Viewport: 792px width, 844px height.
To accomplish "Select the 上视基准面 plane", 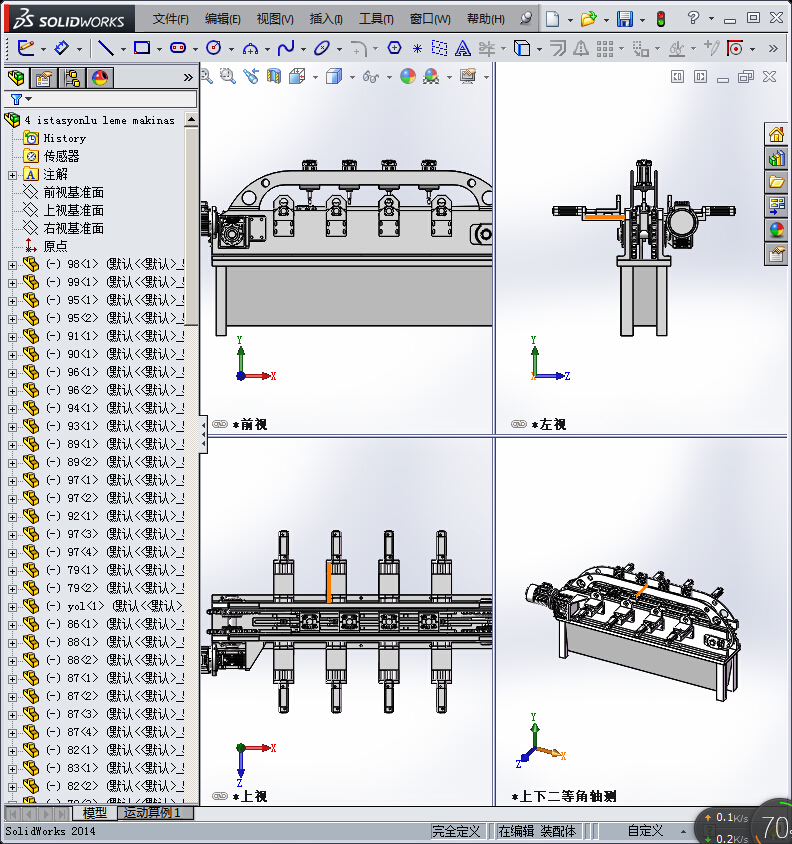I will click(73, 210).
